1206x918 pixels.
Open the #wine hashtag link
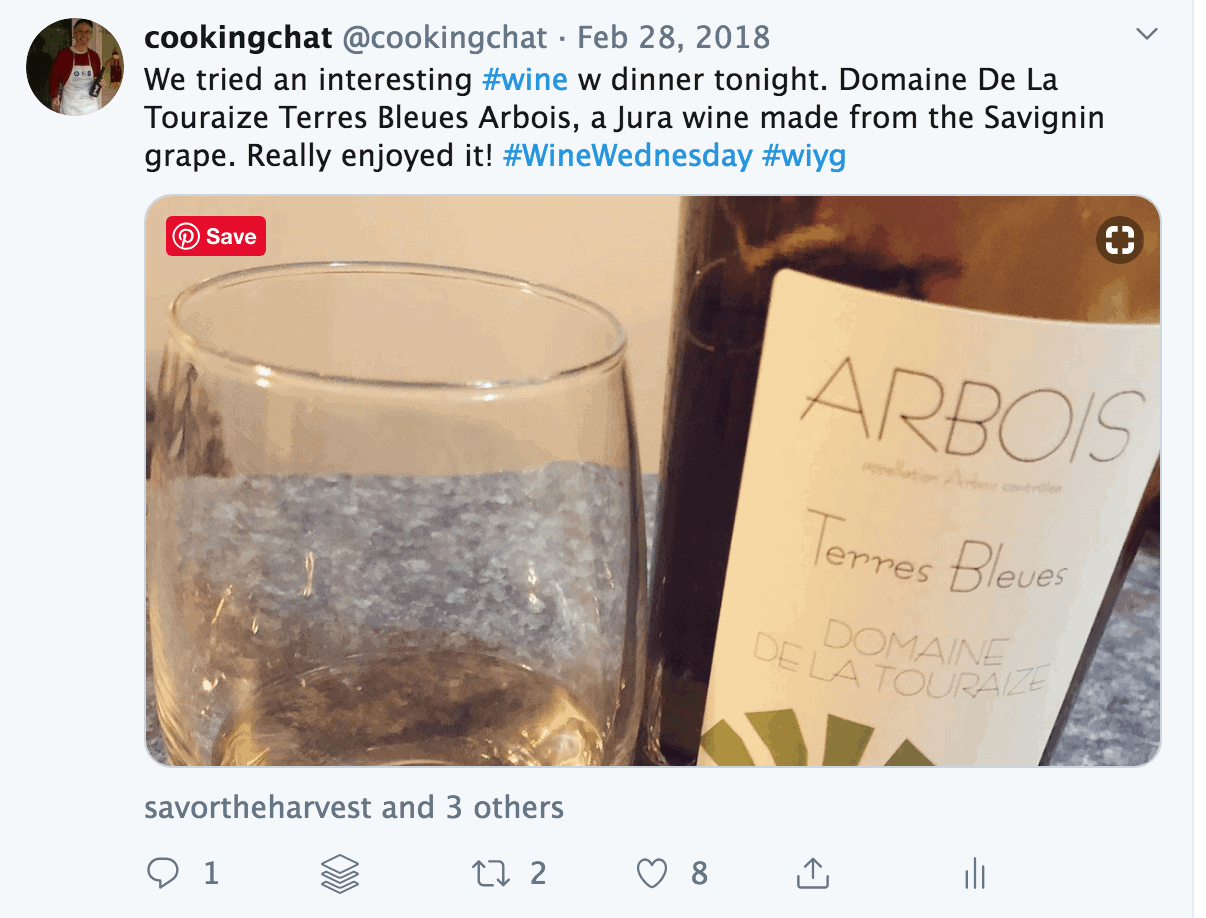[525, 79]
